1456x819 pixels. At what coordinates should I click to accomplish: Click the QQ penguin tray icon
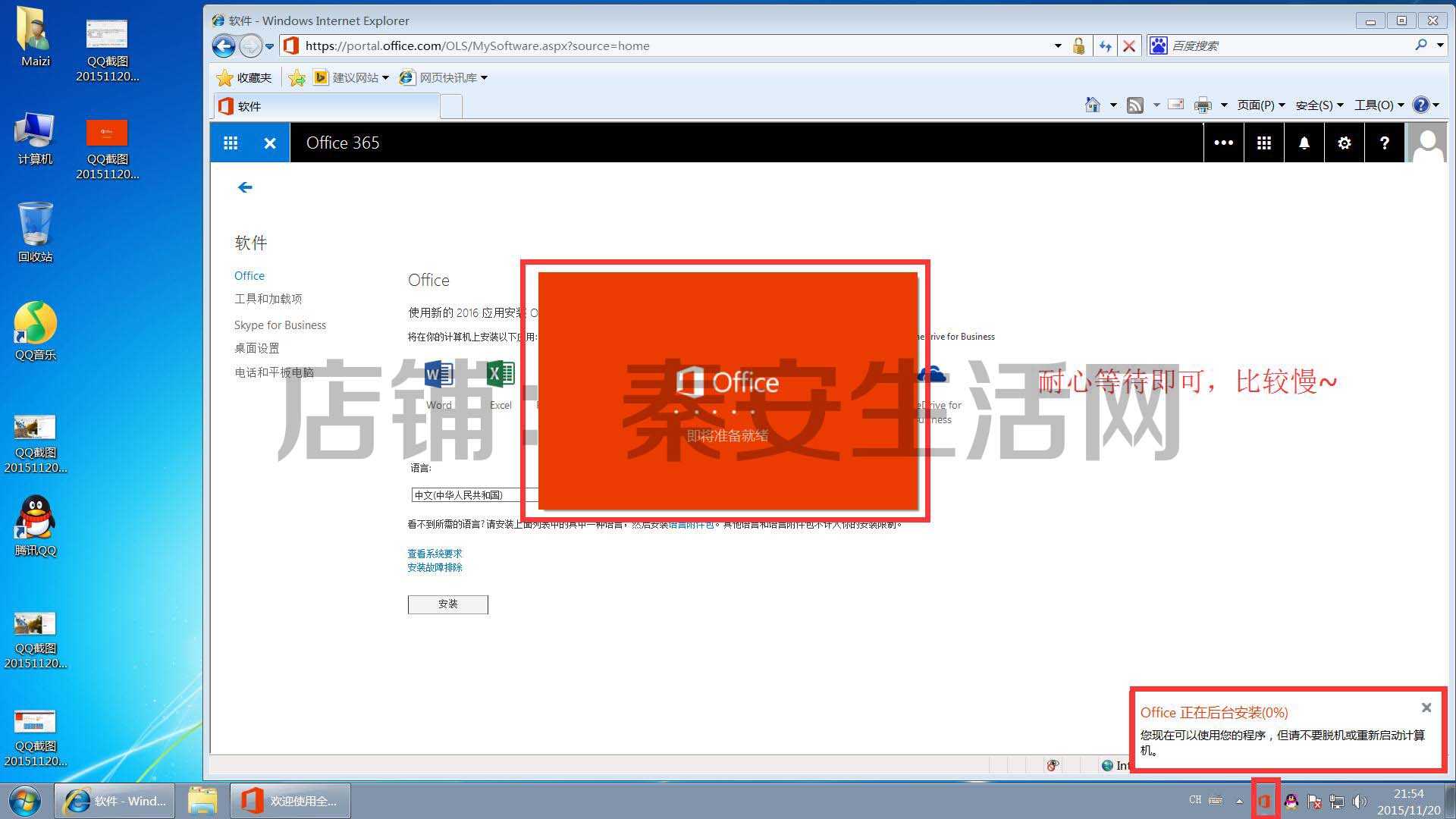coord(1291,801)
